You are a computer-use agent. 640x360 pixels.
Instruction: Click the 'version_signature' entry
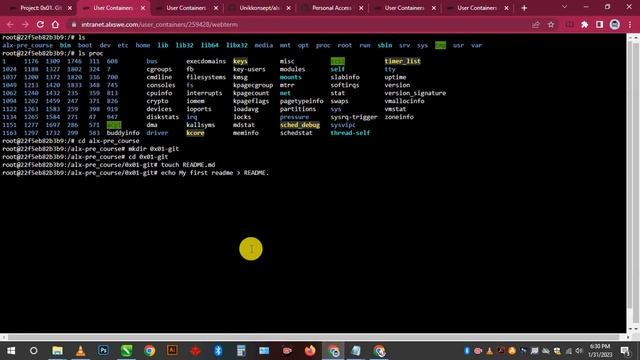pos(415,93)
